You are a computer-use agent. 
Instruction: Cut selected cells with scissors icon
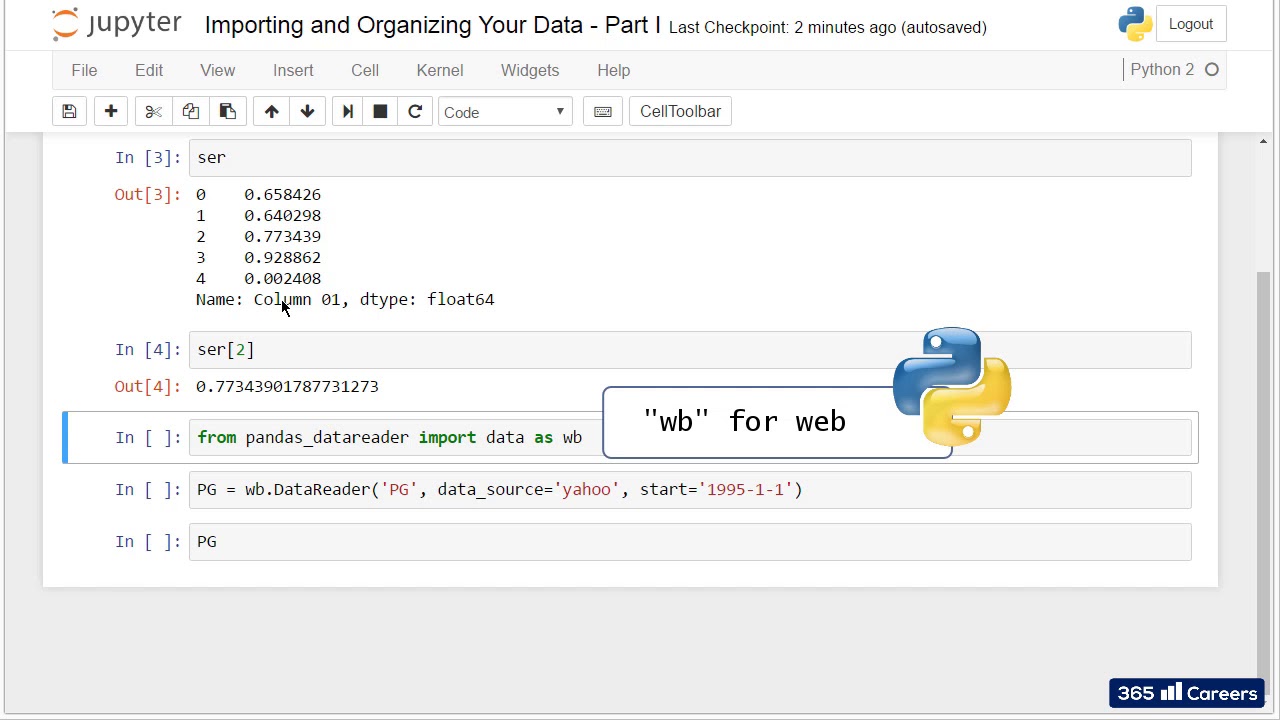[x=153, y=112]
